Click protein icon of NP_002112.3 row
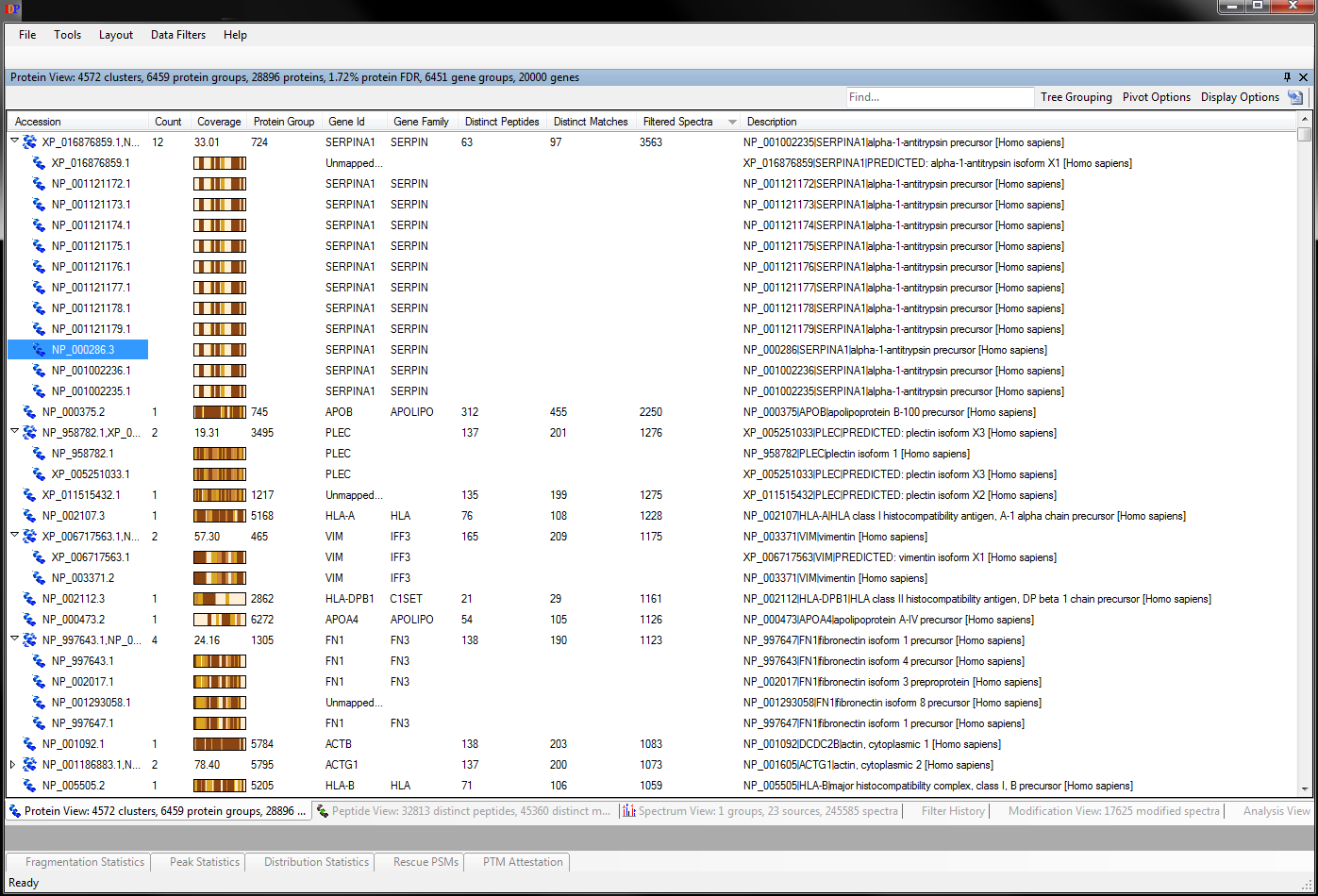Screen dimensions: 1318x896 29,599
